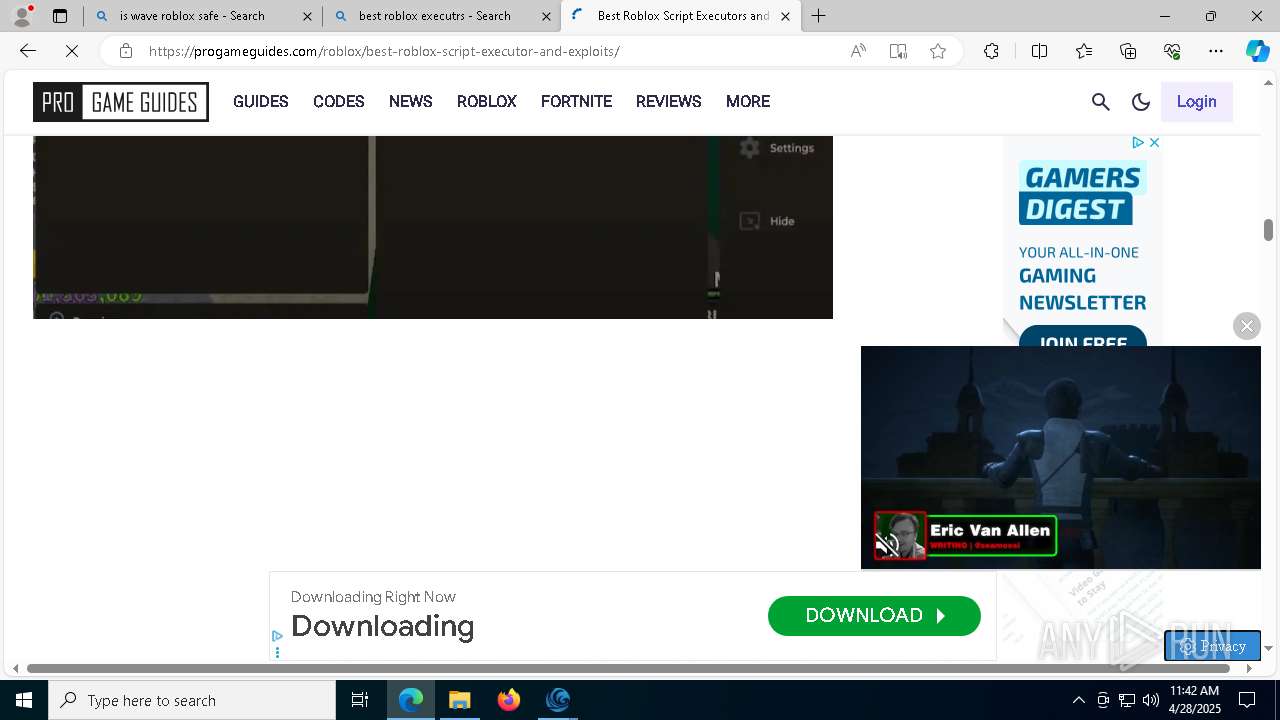
Task: Open AdChoices icon on Downloading ad
Action: (277, 636)
